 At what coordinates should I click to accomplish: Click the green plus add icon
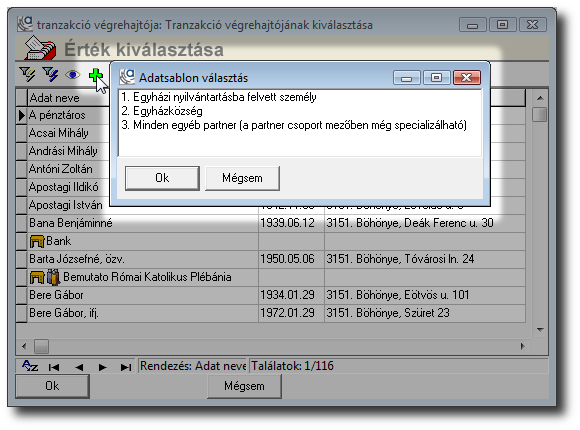pos(96,75)
